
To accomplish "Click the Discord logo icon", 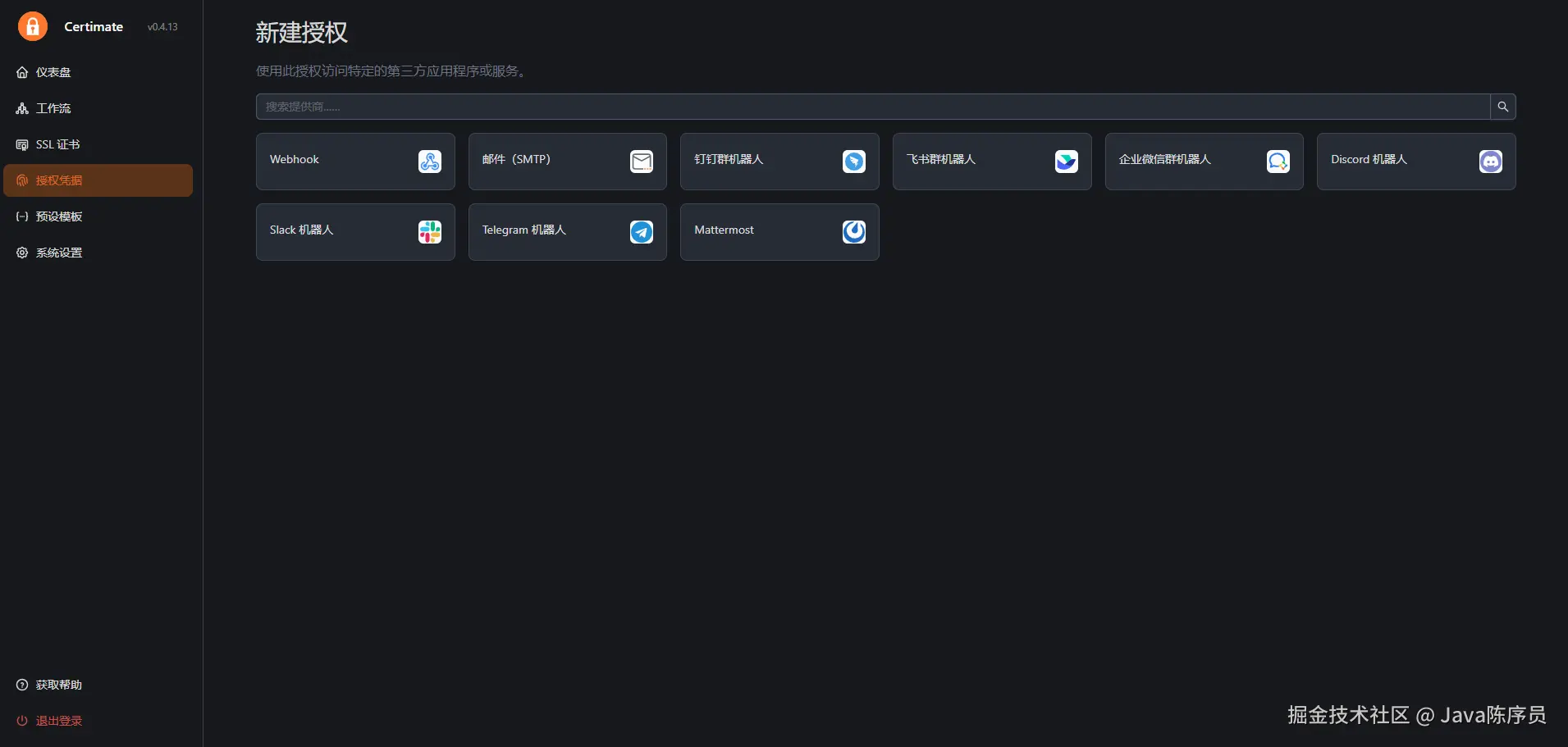I will click(x=1491, y=162).
